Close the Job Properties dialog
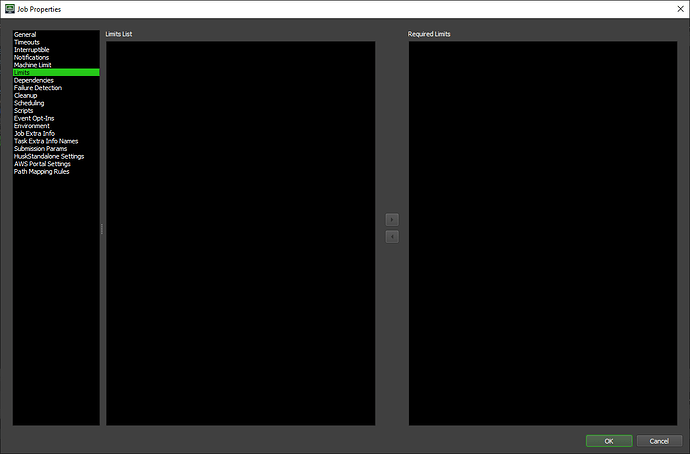This screenshot has height=454, width=690. click(680, 9)
